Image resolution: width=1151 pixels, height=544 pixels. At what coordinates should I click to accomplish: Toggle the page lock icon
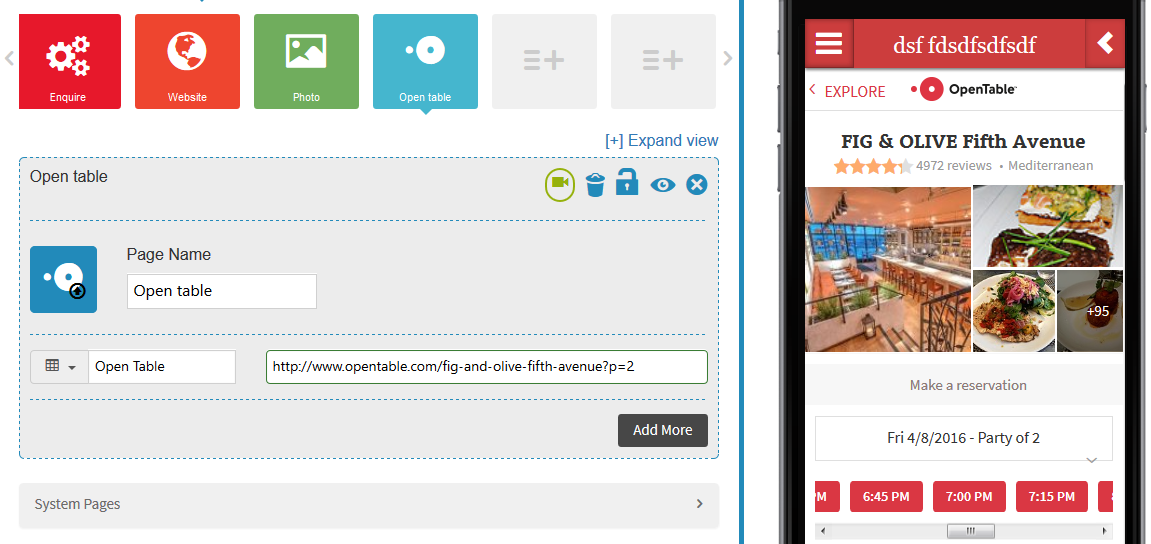coord(627,182)
